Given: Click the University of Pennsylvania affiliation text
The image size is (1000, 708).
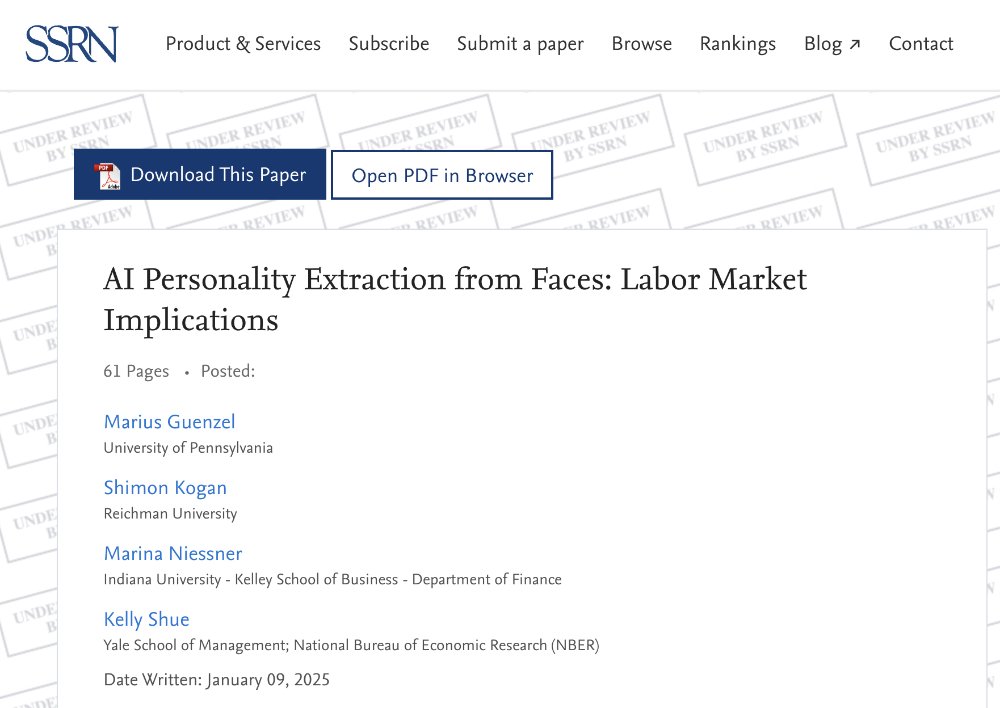Looking at the screenshot, I should (188, 448).
